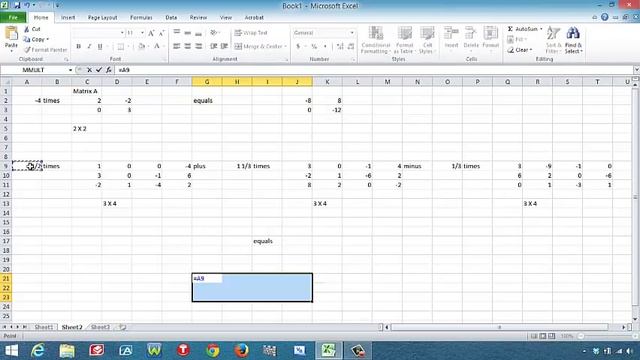Click the Merge & Center button

click(259, 47)
